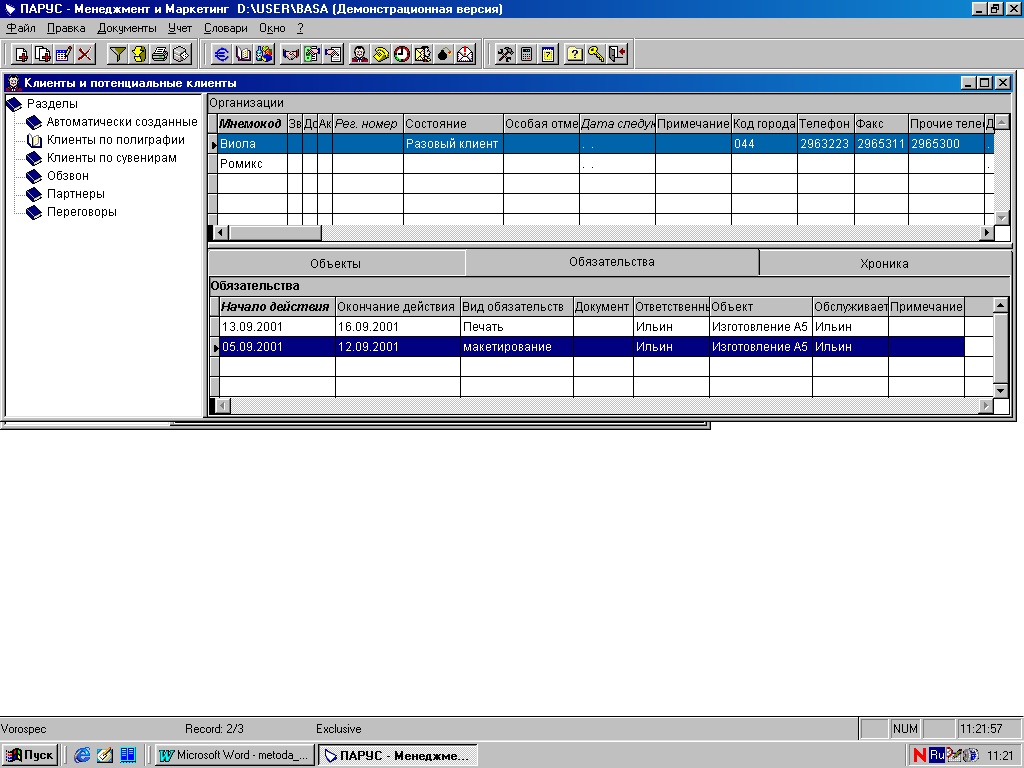Open the Документы menu

[x=127, y=28]
